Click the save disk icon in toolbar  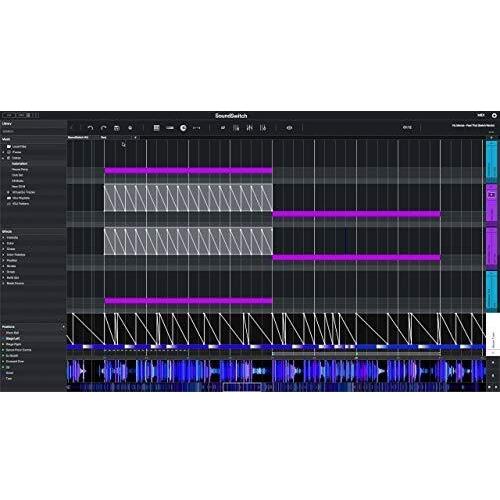coord(117,128)
